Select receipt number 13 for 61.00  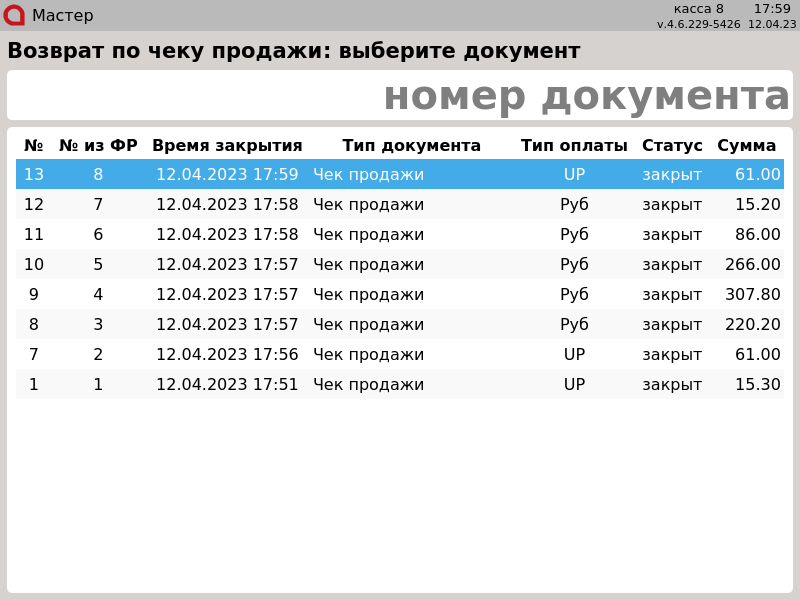point(400,175)
